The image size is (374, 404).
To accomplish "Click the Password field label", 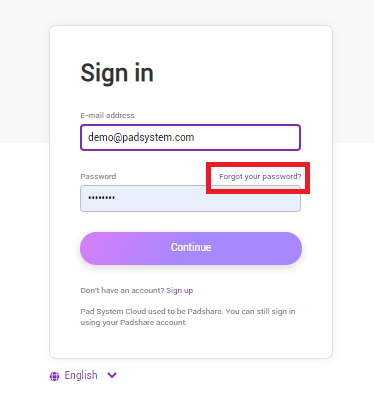I will 98,176.
